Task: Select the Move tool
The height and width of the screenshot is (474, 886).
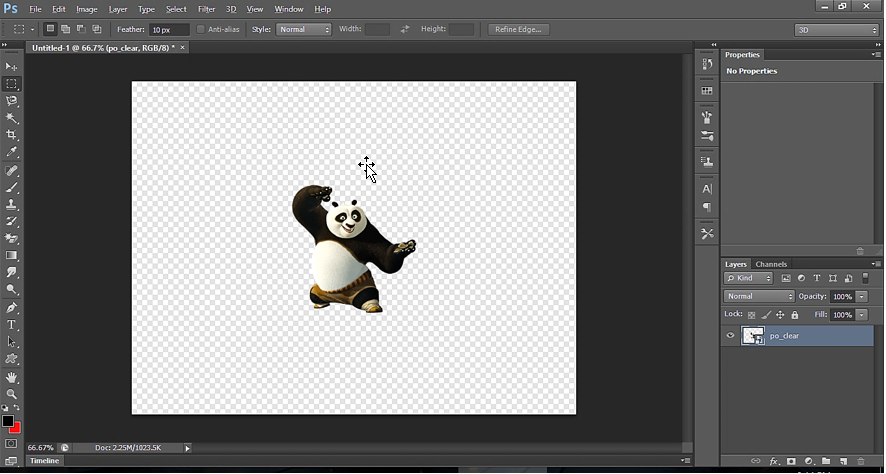Action: [11, 67]
